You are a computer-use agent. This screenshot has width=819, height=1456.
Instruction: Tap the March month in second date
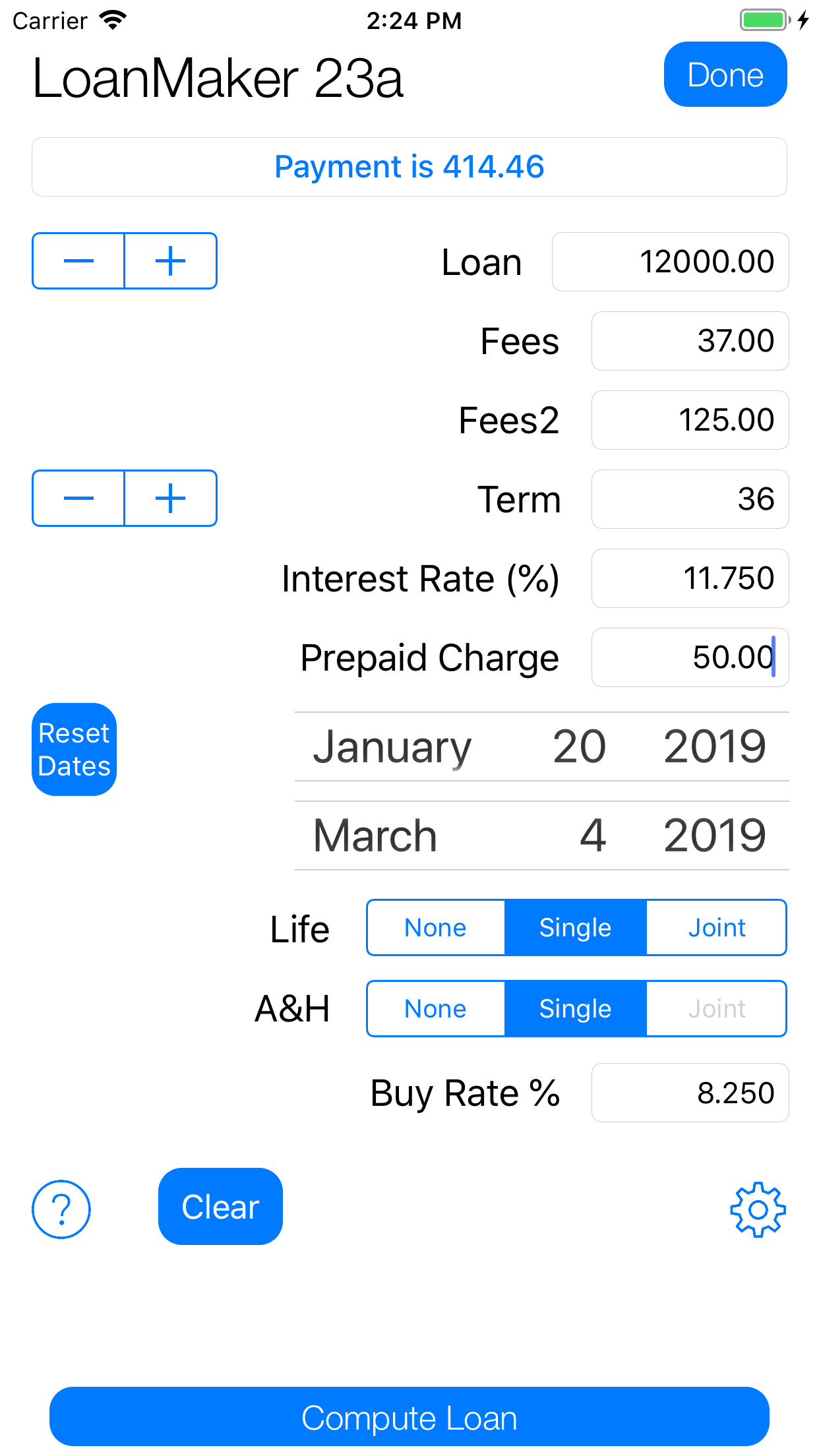coord(375,836)
